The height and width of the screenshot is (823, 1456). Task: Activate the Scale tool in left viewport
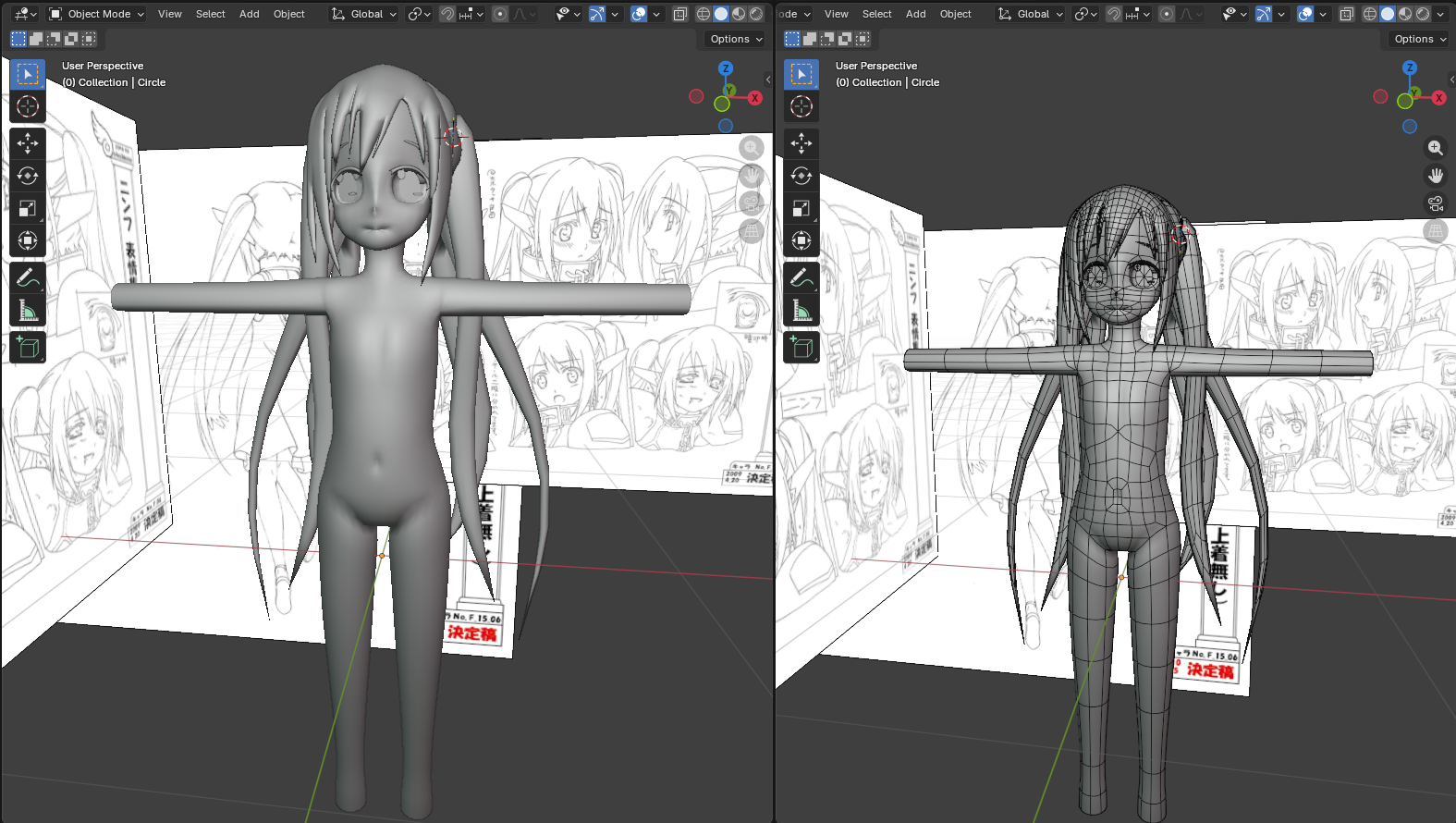28,208
